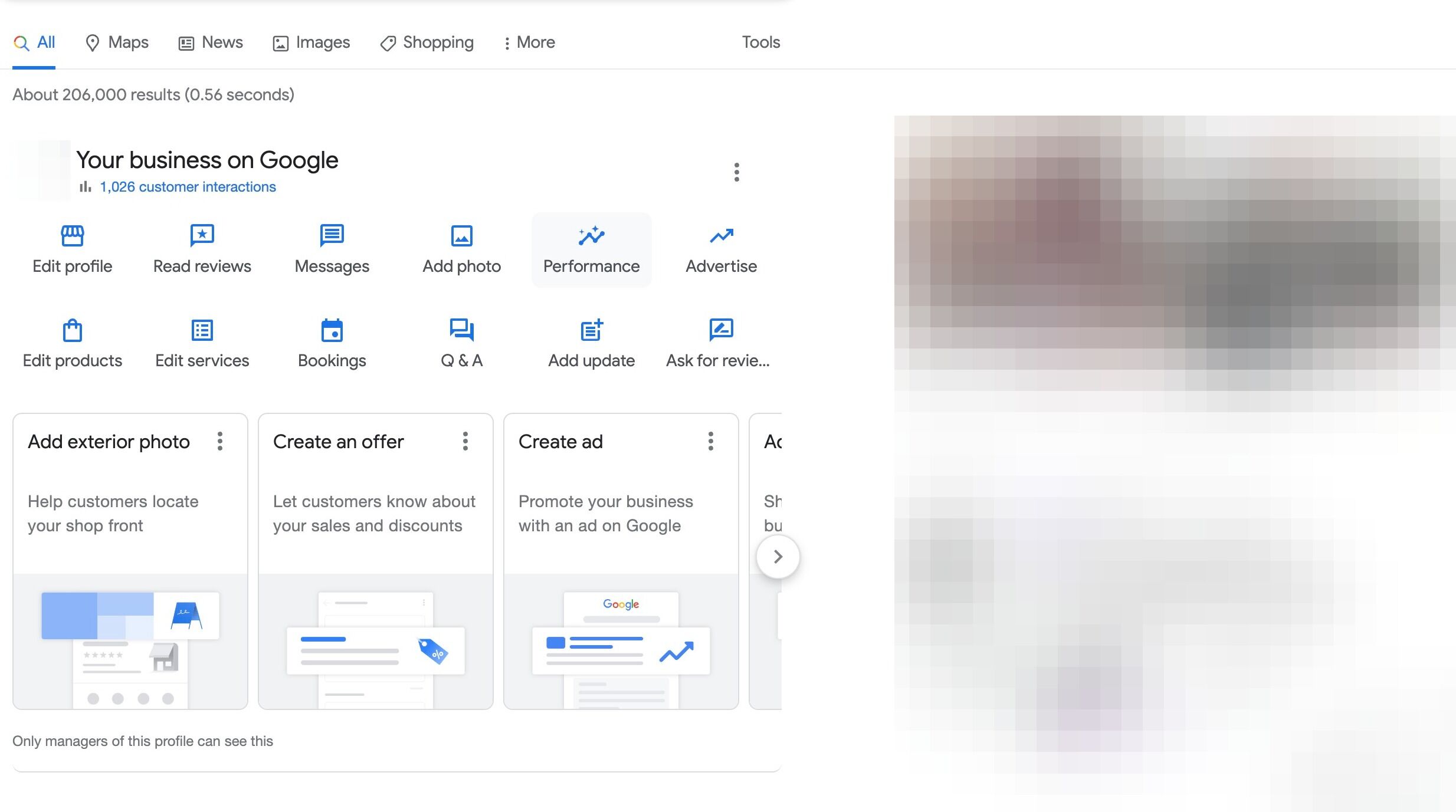Open the business profile three-dot menu
The width and height of the screenshot is (1456, 812).
(x=736, y=172)
